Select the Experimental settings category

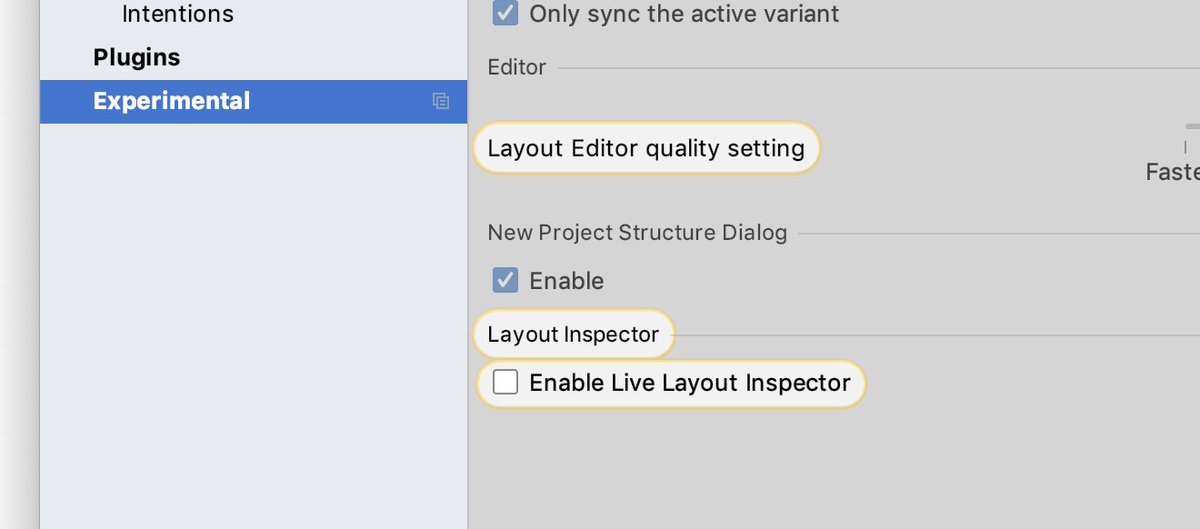pos(253,101)
